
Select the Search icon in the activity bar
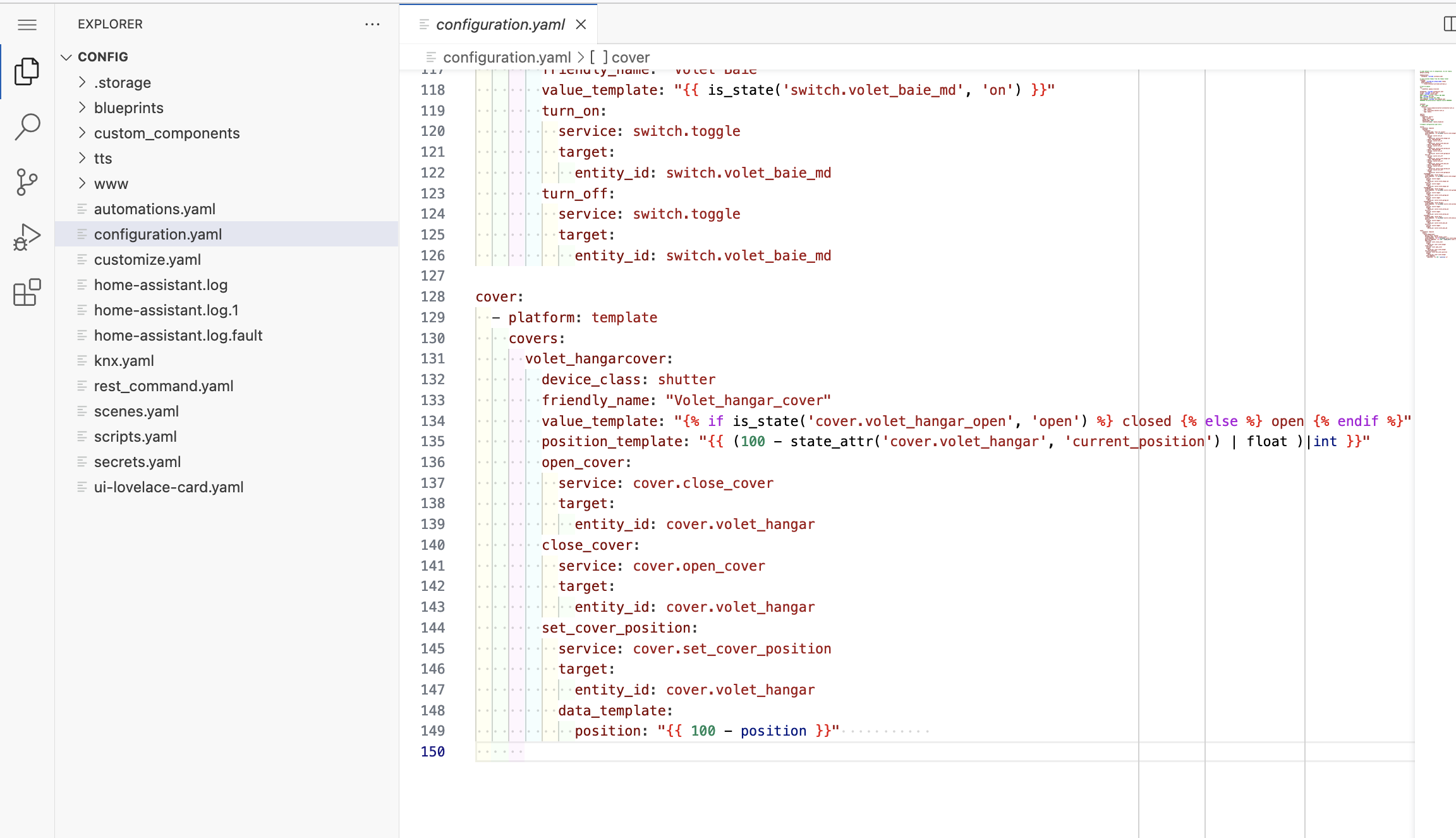[27, 126]
